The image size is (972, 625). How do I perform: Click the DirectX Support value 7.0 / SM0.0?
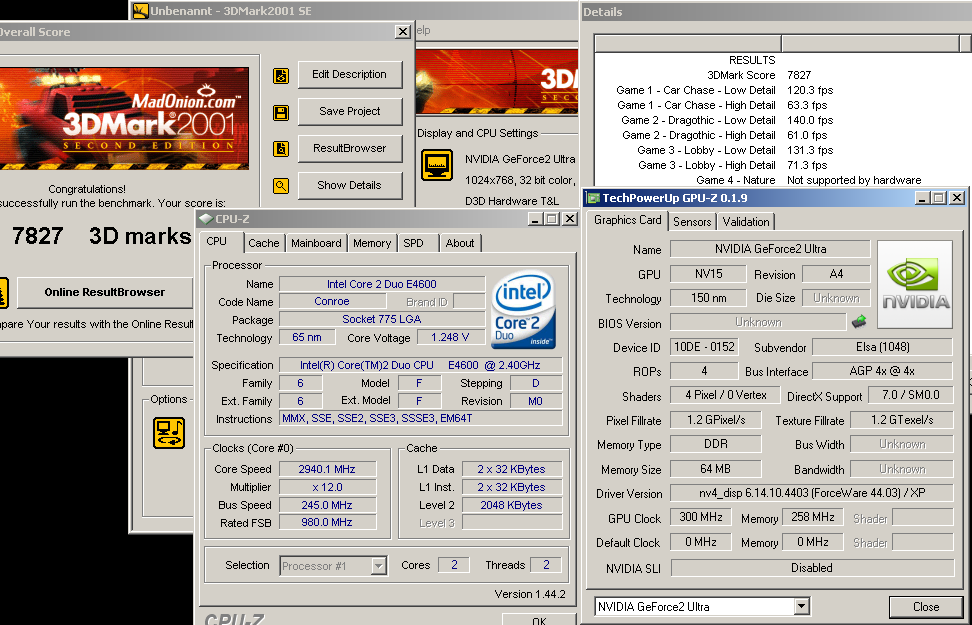click(x=911, y=395)
